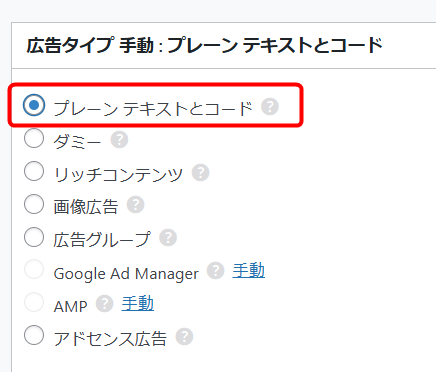
Task: Open 手動 link beside Google Ad Manager
Action: point(249,270)
